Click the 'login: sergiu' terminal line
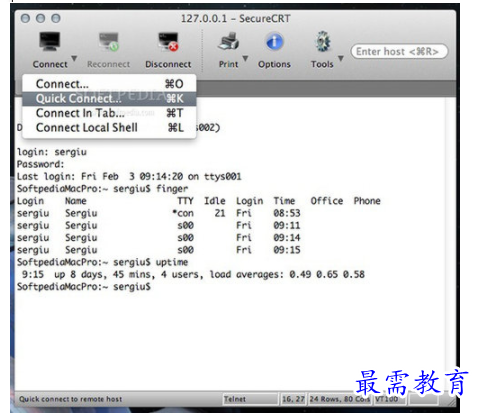 (x=52, y=152)
